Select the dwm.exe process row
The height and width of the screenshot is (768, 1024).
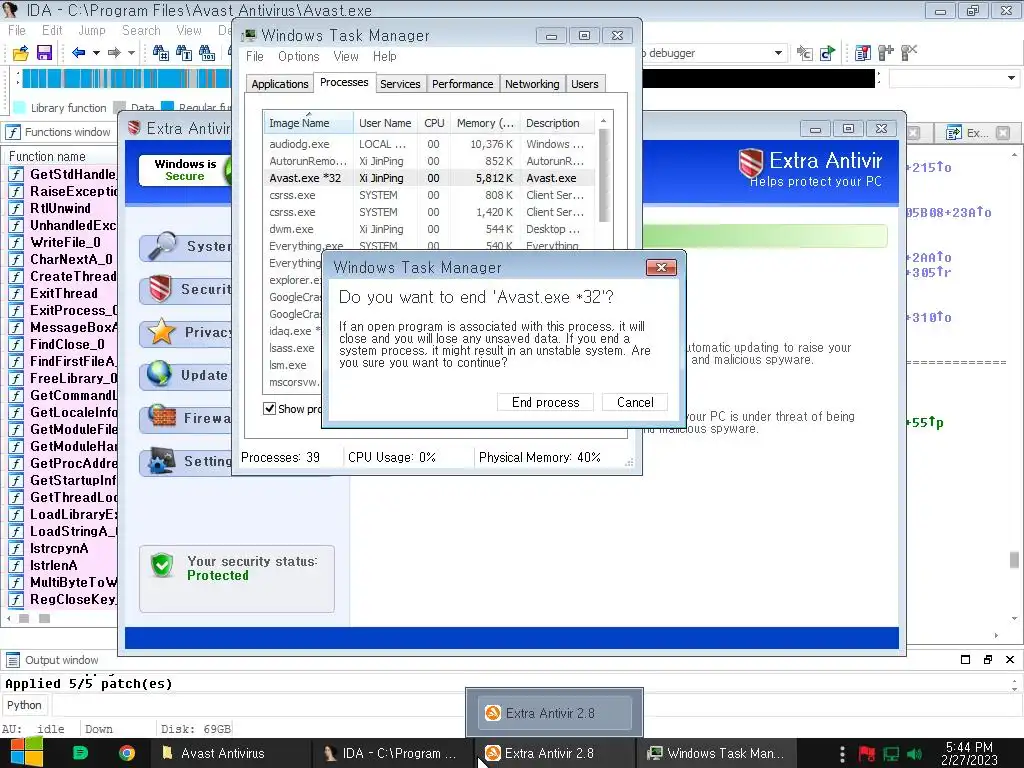point(429,229)
